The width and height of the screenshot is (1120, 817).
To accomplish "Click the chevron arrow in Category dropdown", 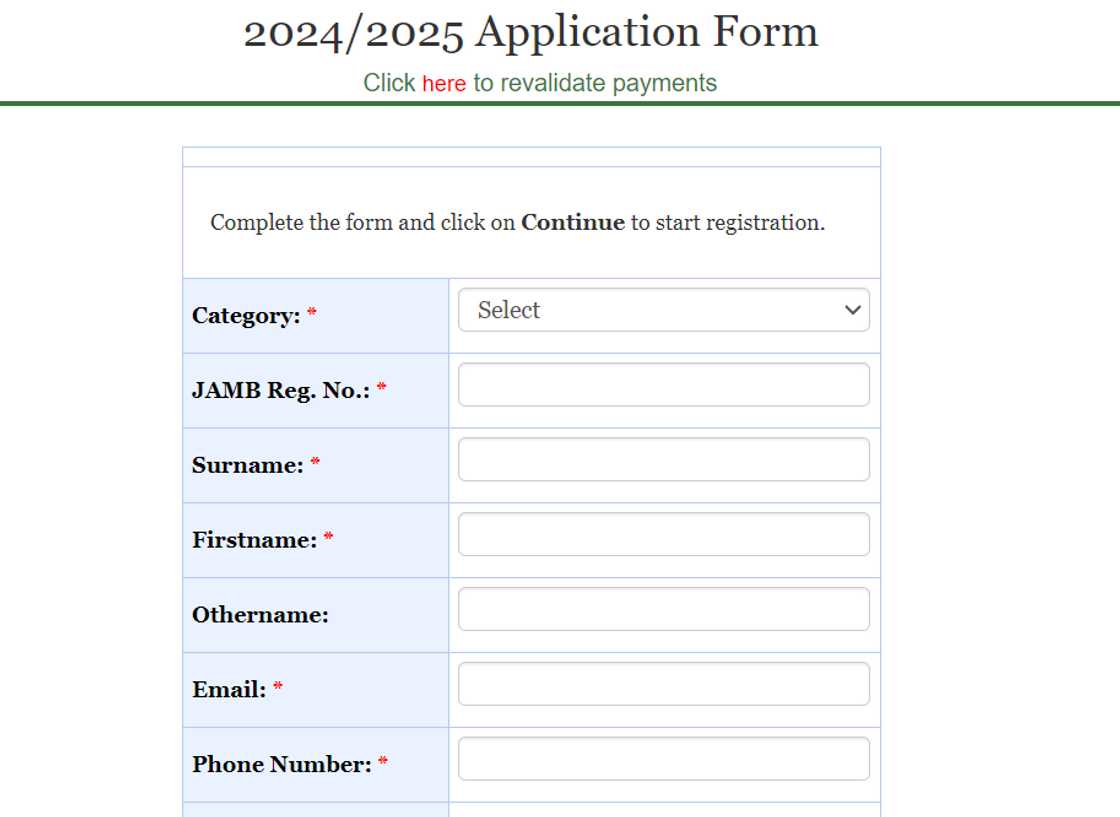I will [x=852, y=310].
